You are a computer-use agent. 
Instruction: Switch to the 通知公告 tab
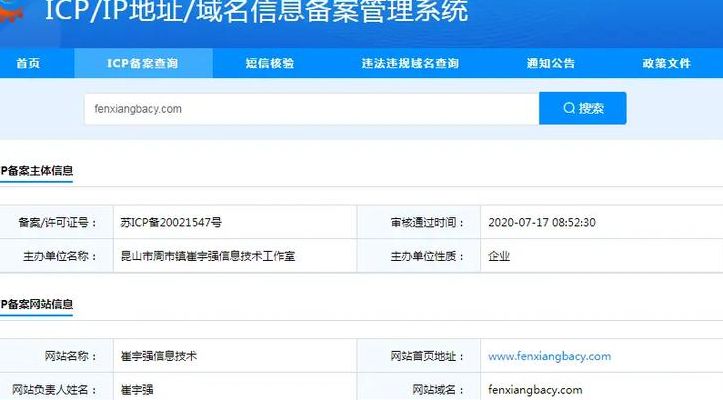(551, 63)
